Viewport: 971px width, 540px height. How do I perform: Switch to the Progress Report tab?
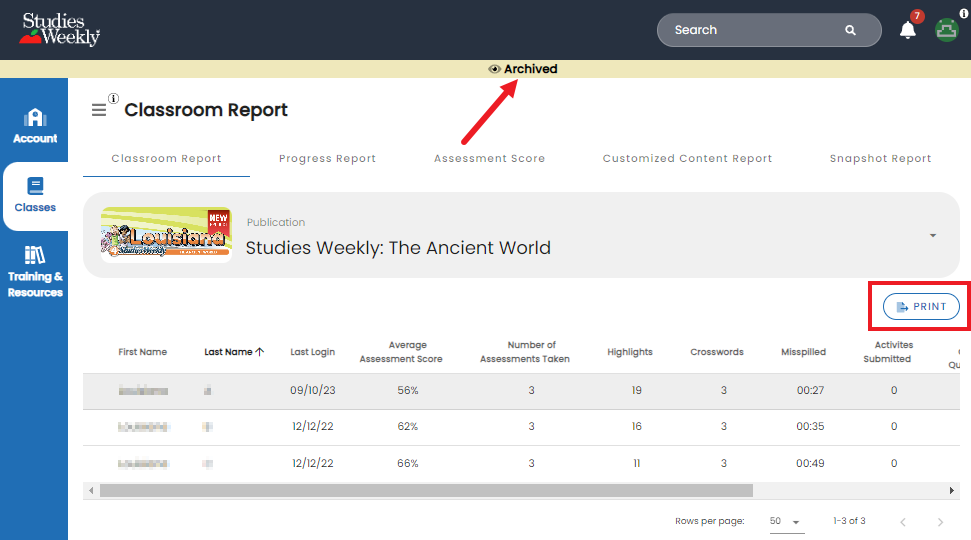pyautogui.click(x=327, y=159)
